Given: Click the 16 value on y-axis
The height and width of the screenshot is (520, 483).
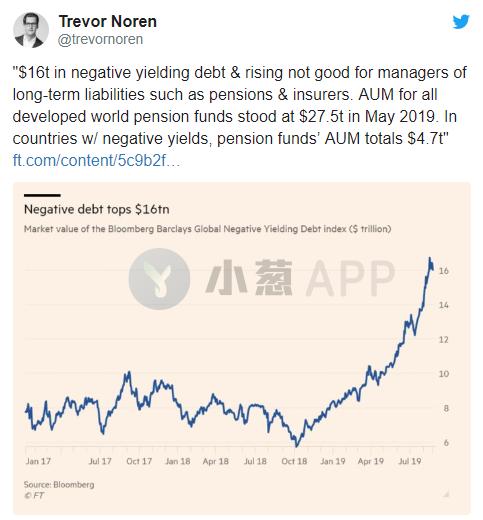Looking at the screenshot, I should pyautogui.click(x=444, y=271).
